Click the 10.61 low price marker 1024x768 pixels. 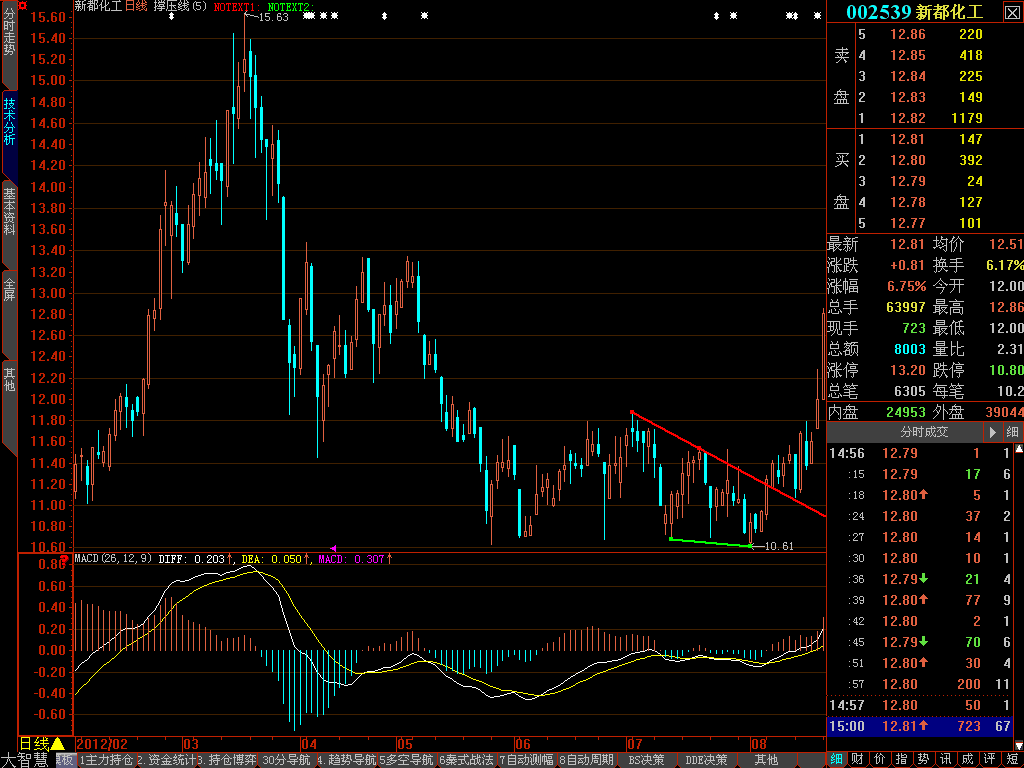(774, 546)
